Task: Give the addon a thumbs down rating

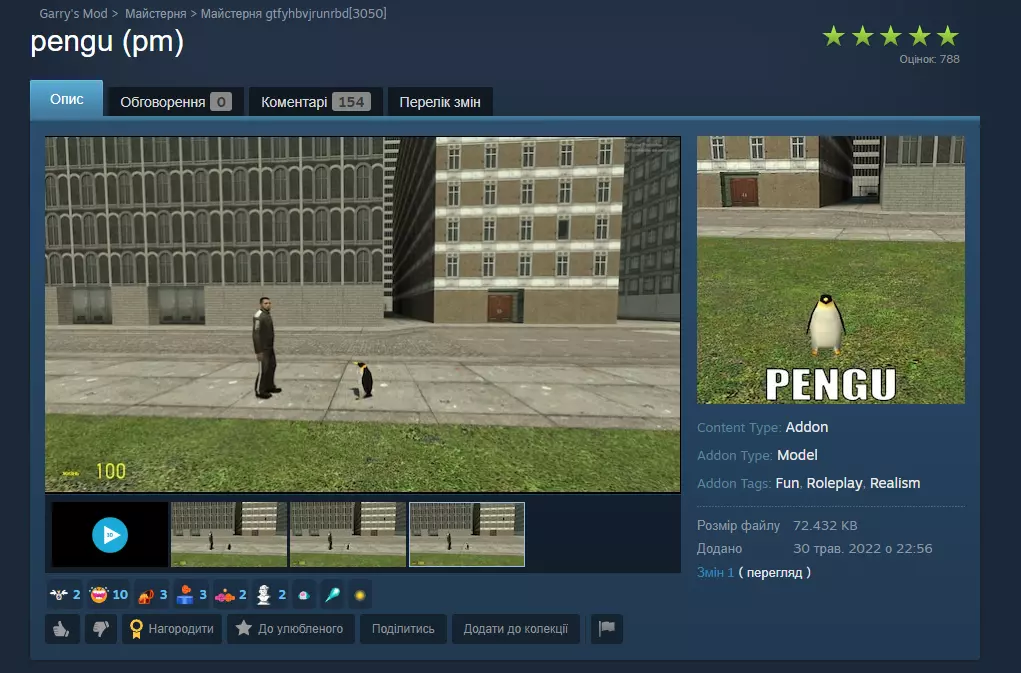Action: point(101,629)
